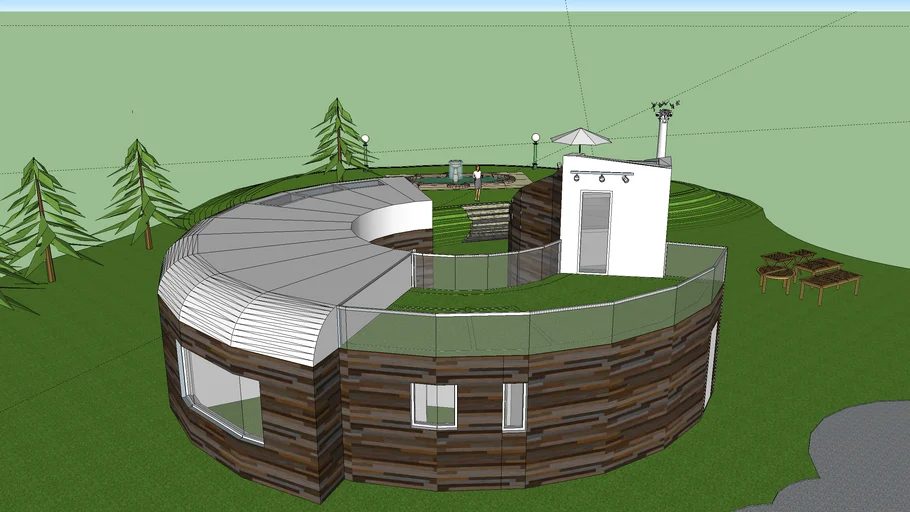910x512 pixels.
Task: Click the person standing near the fountain
Action: coord(478,181)
